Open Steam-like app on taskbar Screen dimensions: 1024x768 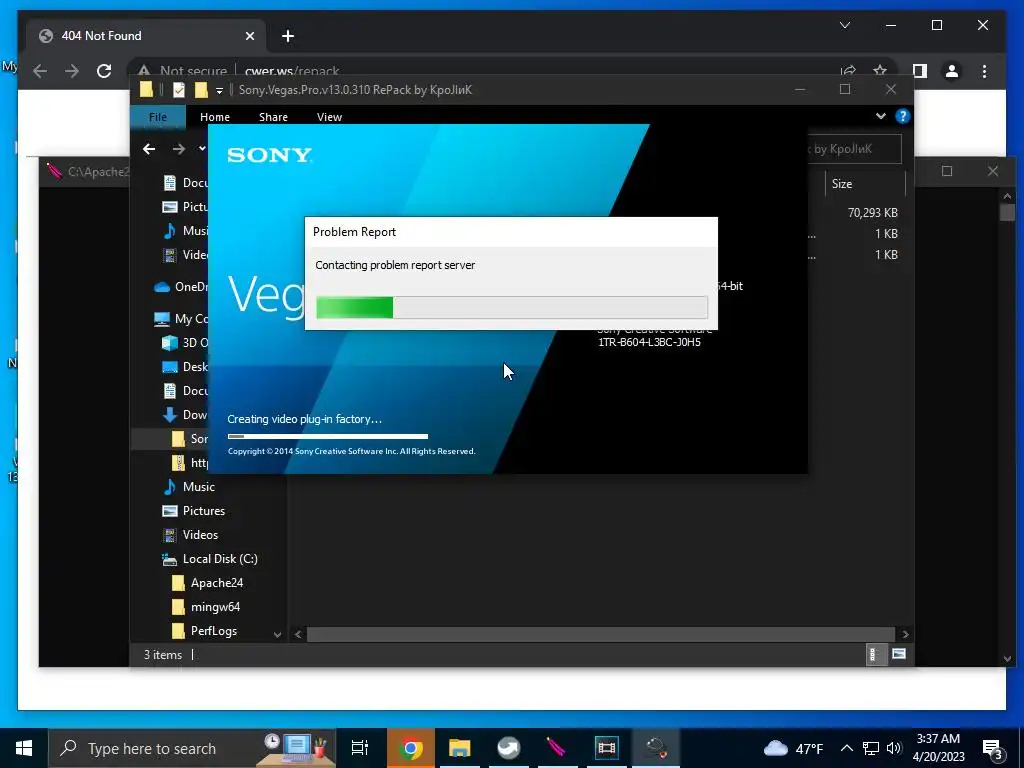pos(508,748)
